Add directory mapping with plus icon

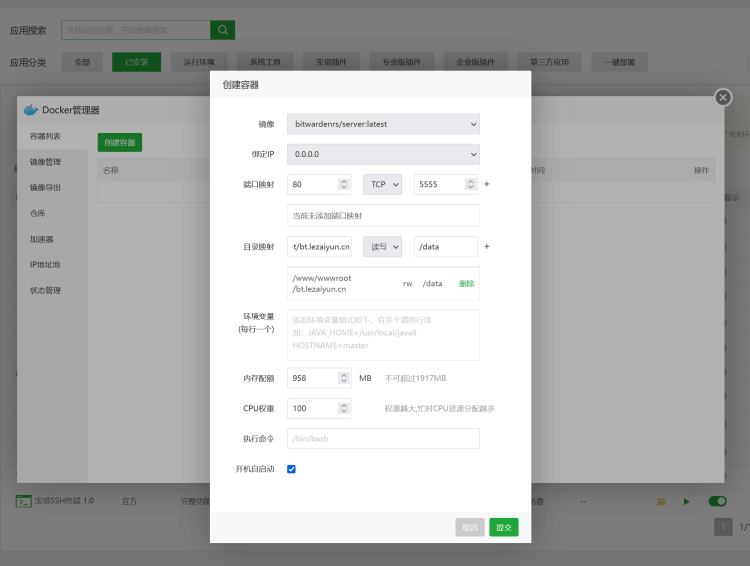click(x=486, y=246)
